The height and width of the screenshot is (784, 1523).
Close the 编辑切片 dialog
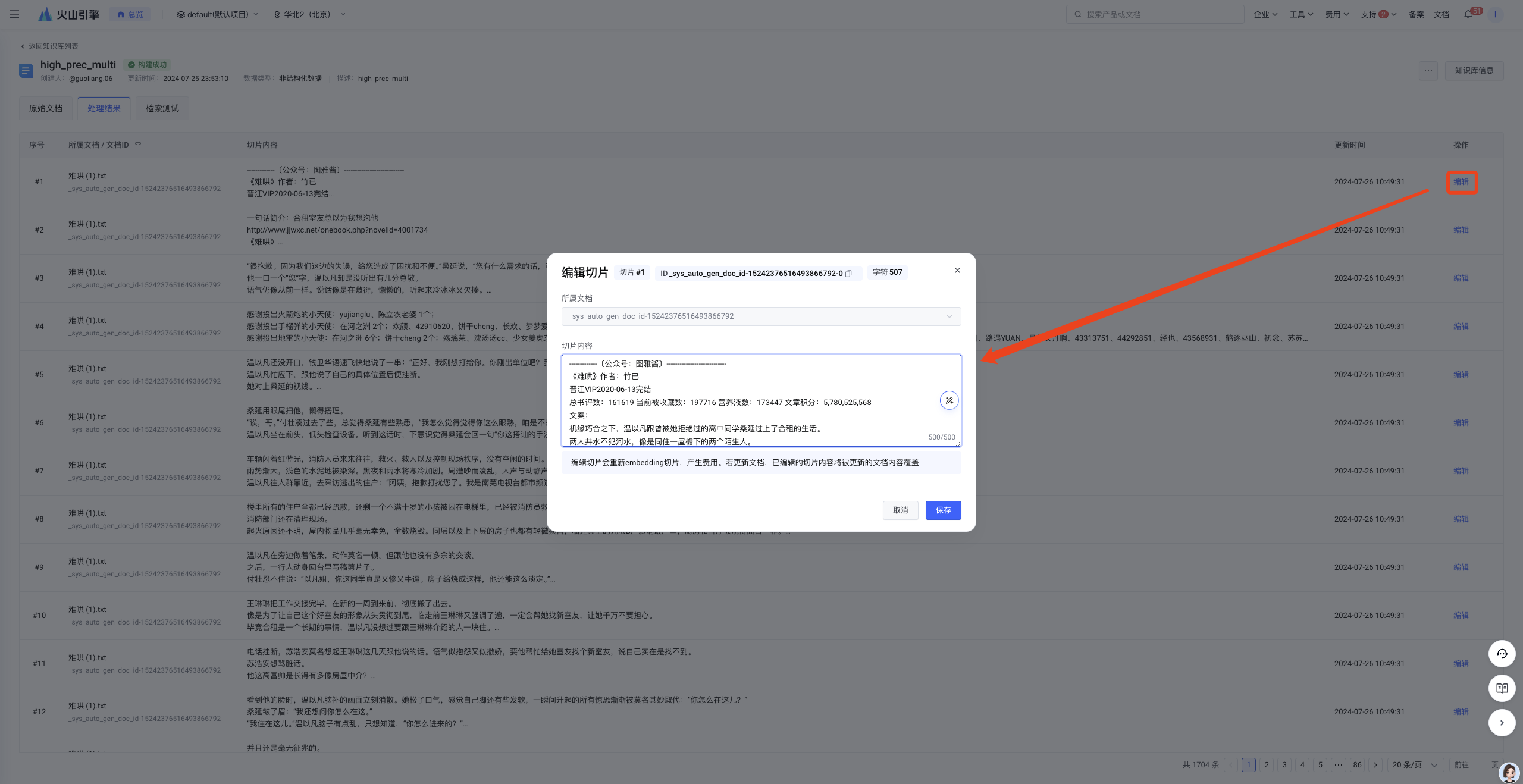(957, 270)
